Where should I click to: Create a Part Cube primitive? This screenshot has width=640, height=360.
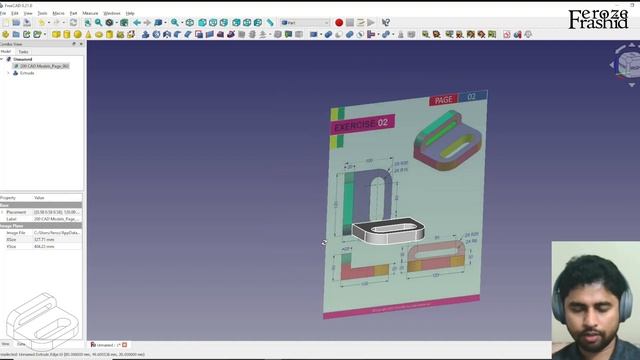pyautogui.click(x=56, y=35)
